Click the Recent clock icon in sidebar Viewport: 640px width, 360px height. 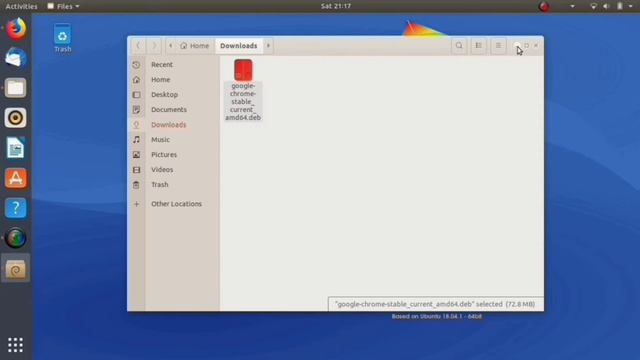(x=136, y=64)
